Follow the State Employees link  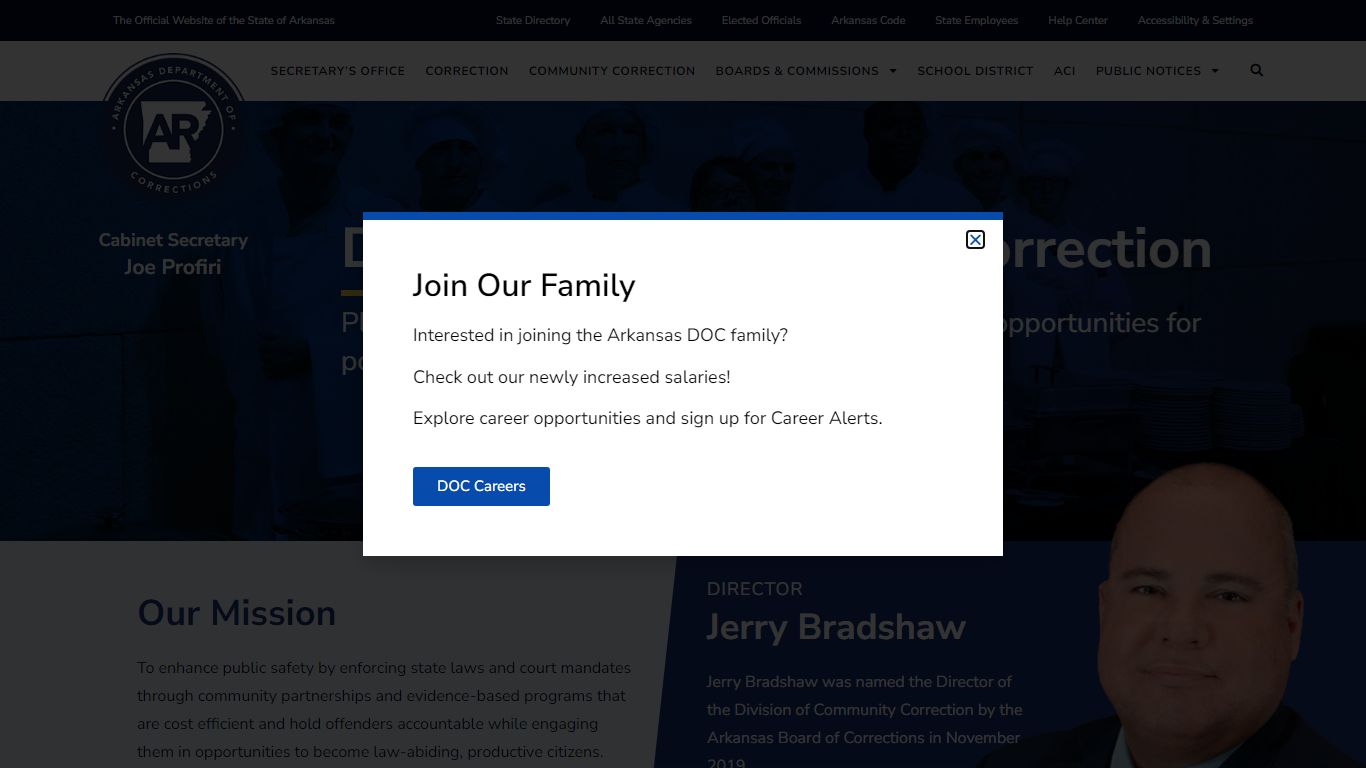point(976,20)
